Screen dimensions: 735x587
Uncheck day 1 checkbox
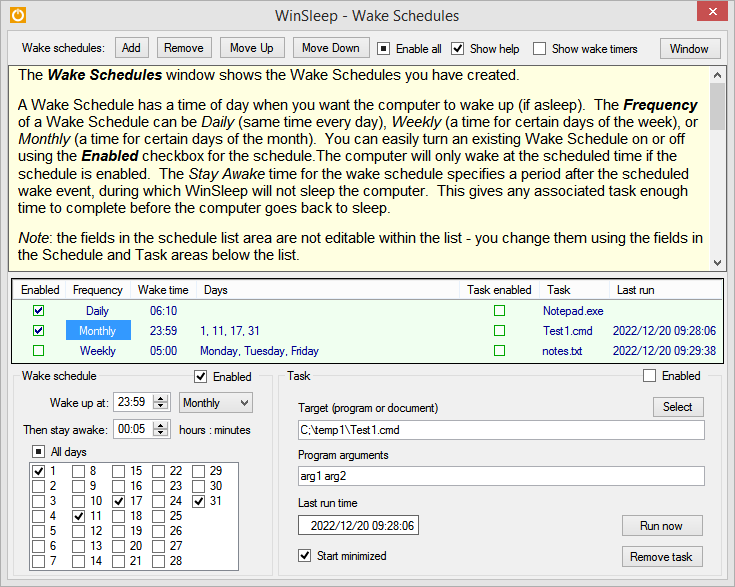coord(38,471)
